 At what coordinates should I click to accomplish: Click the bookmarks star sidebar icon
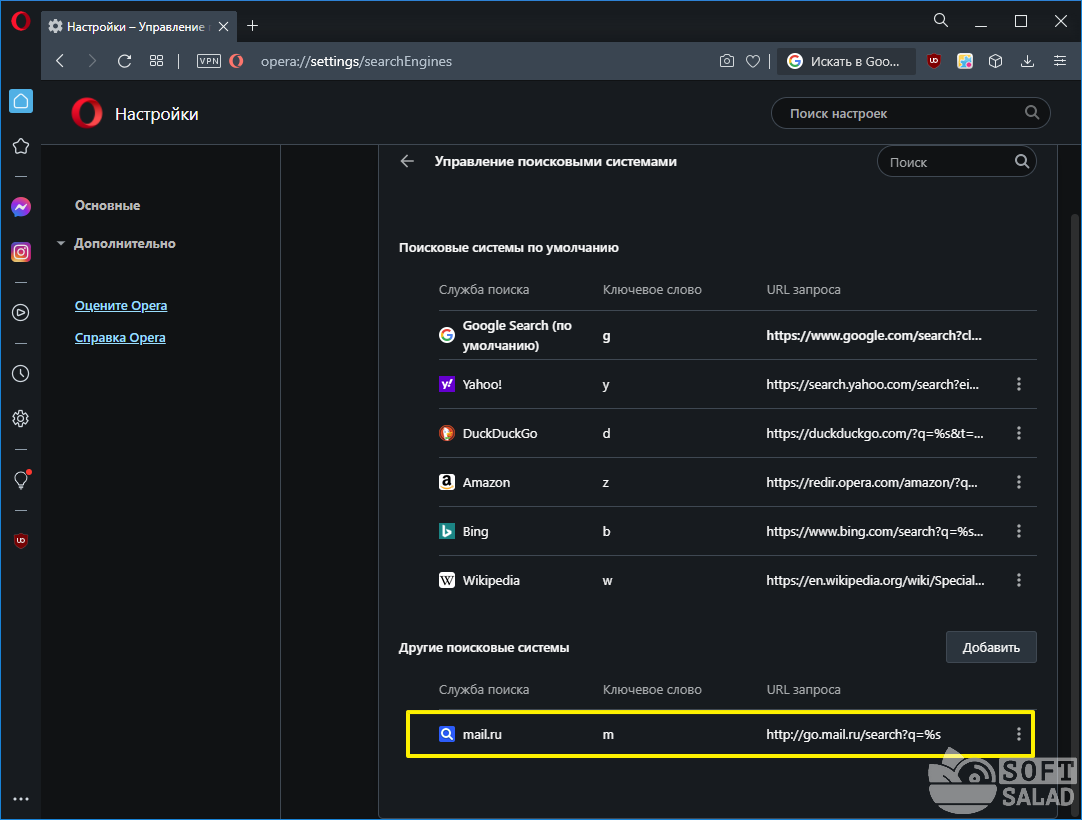tap(21, 146)
